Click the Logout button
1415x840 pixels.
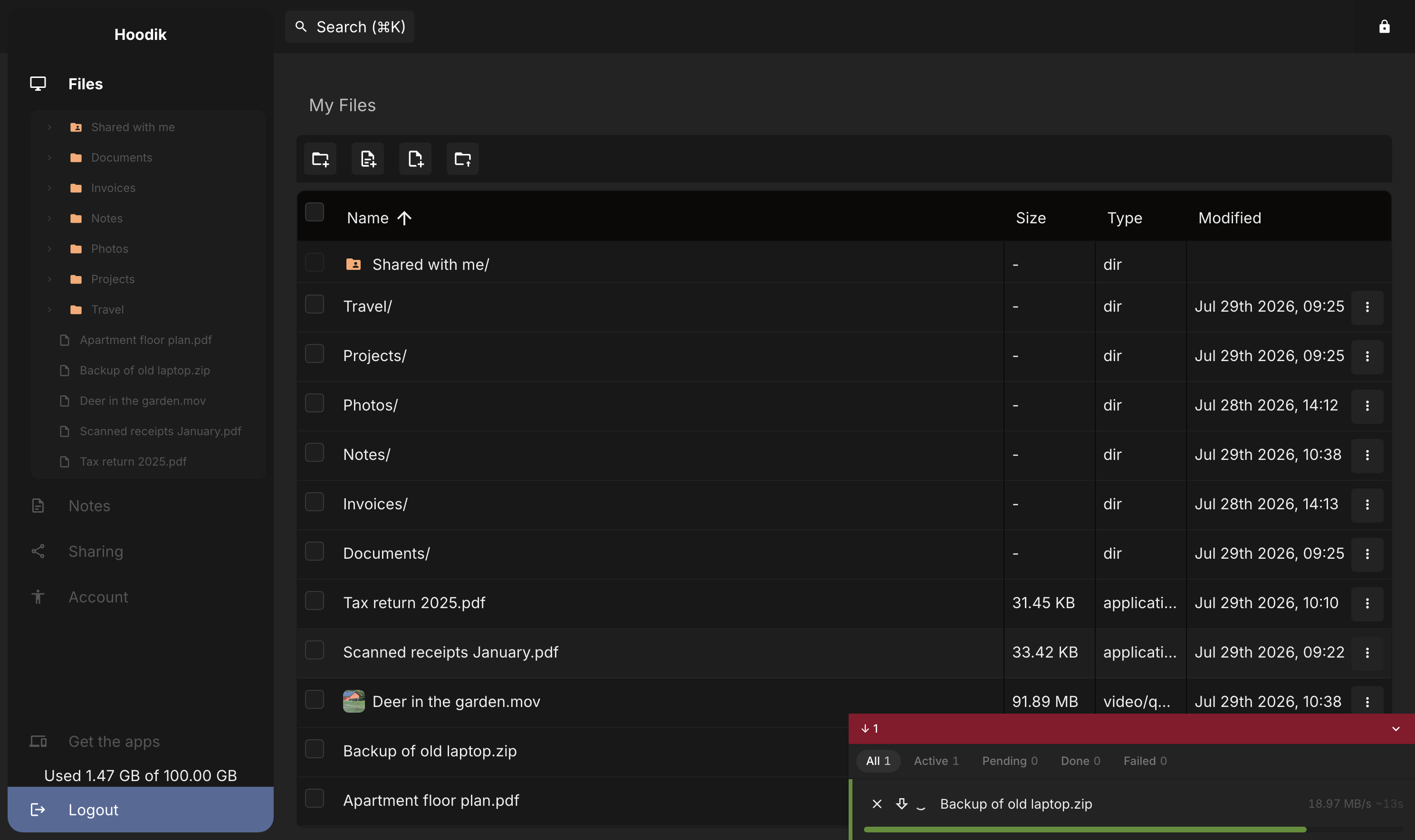pyautogui.click(x=140, y=810)
